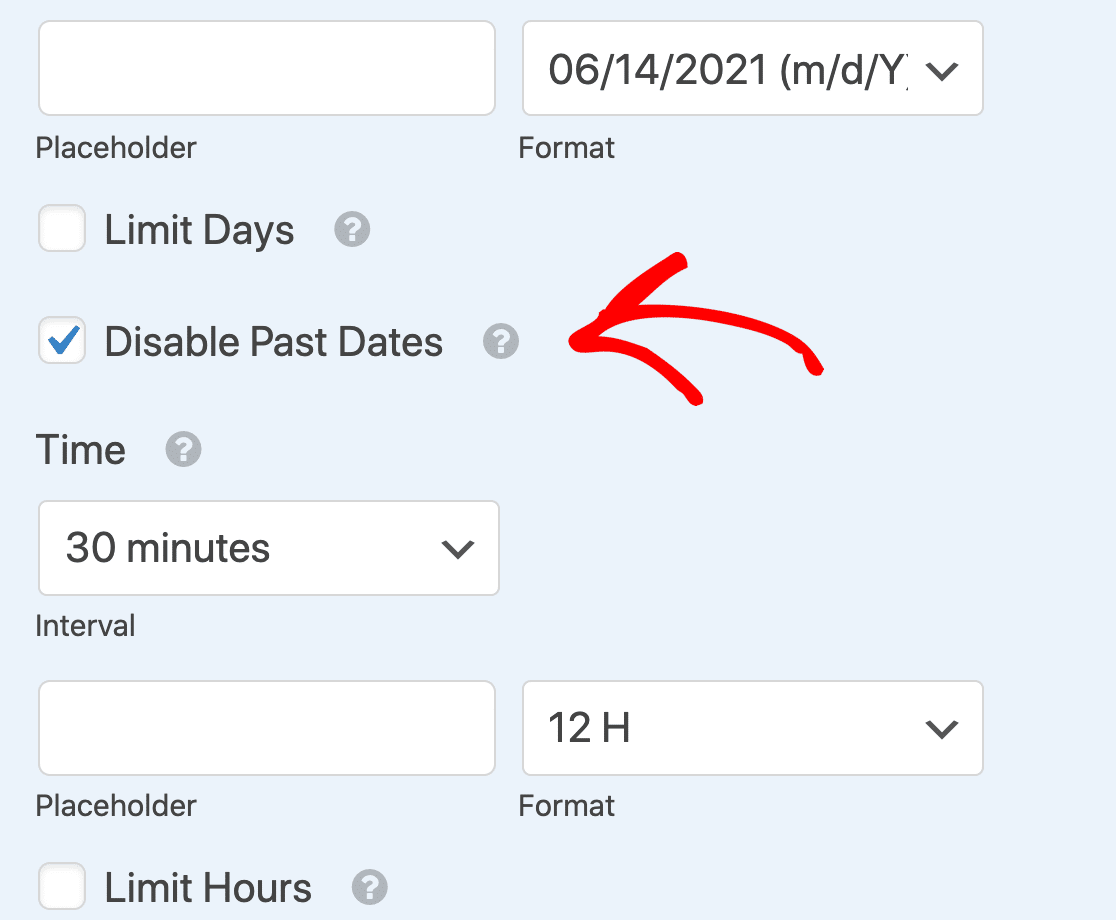Click inside the date Placeholder field
The width and height of the screenshot is (1116, 920).
[x=266, y=68]
